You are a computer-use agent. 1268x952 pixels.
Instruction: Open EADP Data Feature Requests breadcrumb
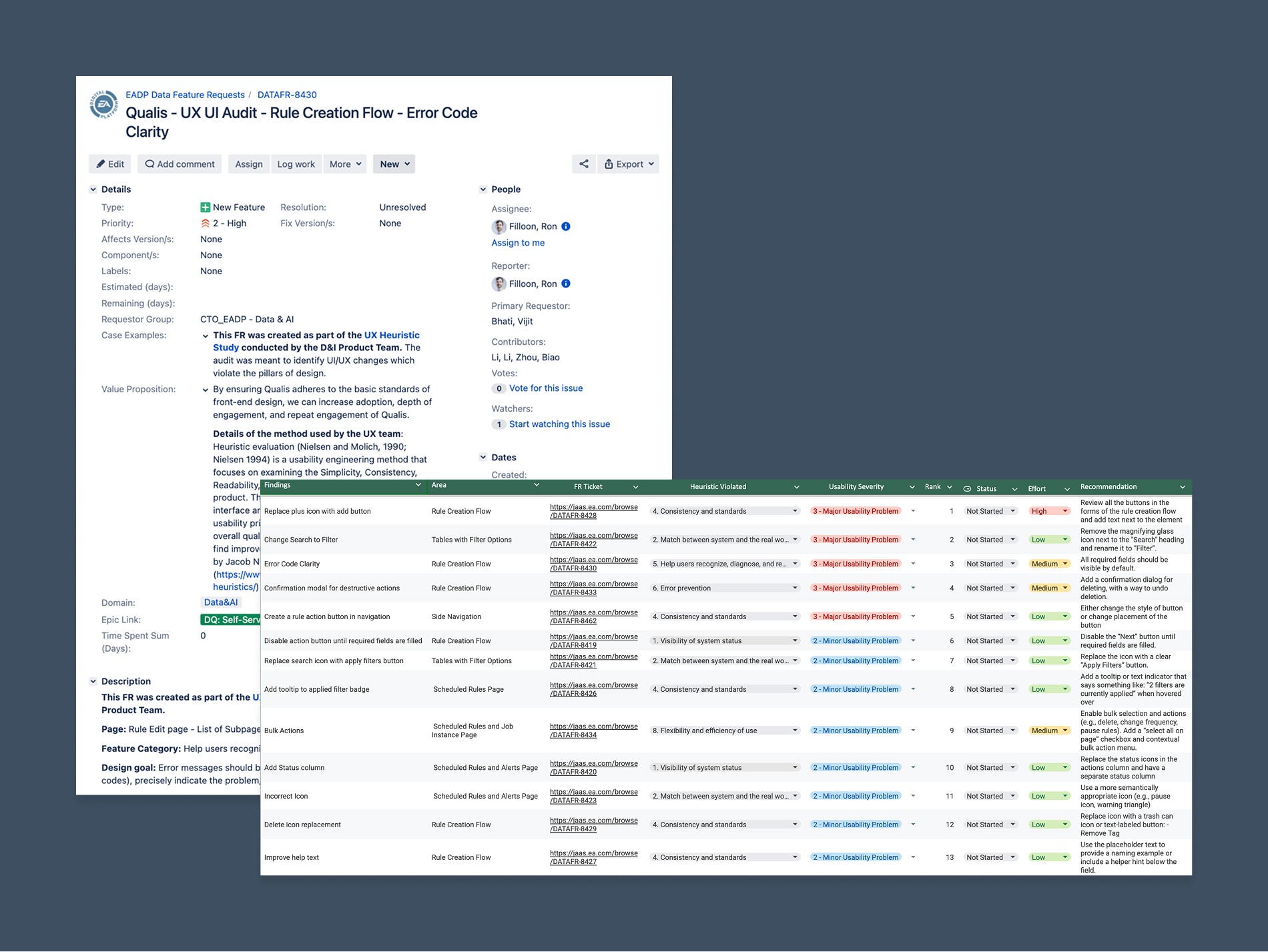[185, 95]
